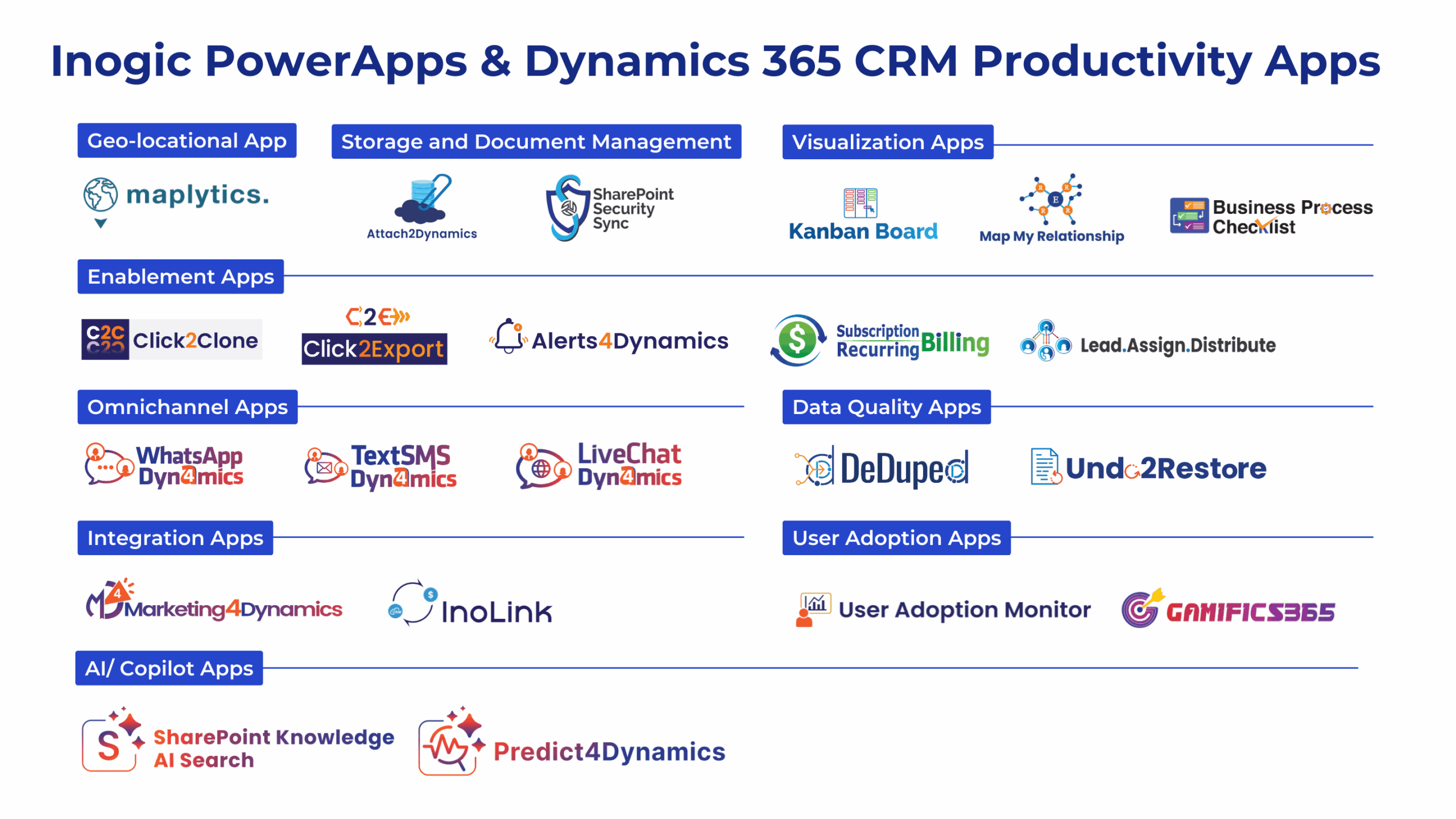Click the Alerts4Dynamics bell icon

(x=508, y=336)
